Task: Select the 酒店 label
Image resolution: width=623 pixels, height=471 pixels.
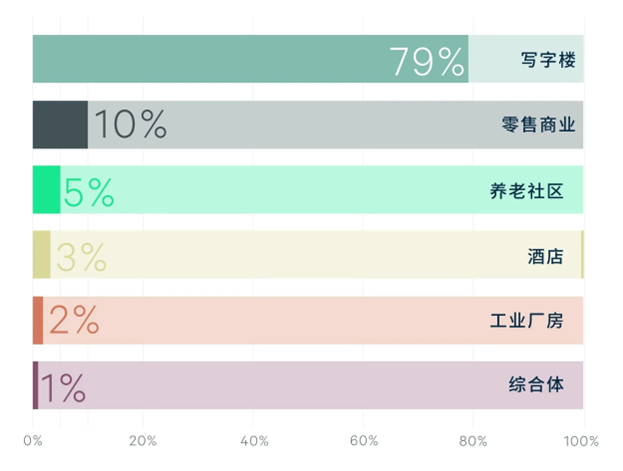Action: pyautogui.click(x=546, y=256)
